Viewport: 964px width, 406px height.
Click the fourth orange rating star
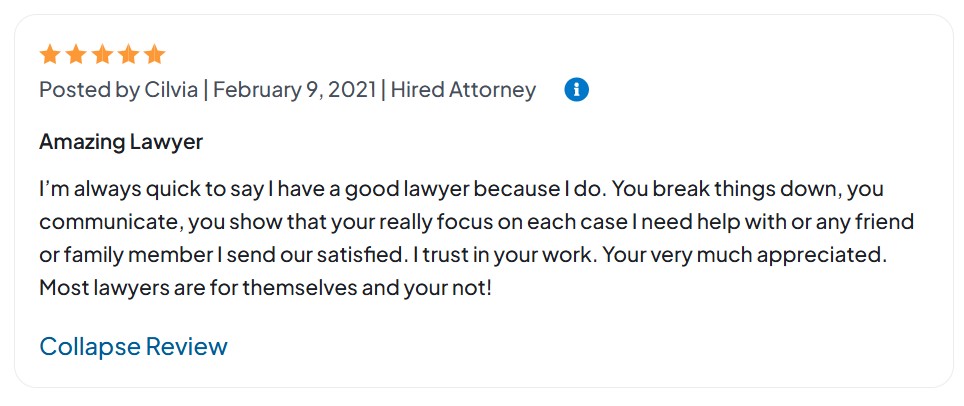(128, 54)
